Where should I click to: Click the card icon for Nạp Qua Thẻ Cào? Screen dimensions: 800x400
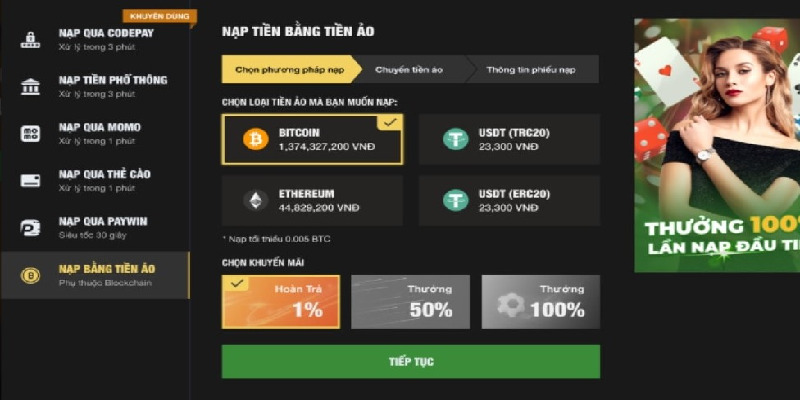click(x=30, y=180)
